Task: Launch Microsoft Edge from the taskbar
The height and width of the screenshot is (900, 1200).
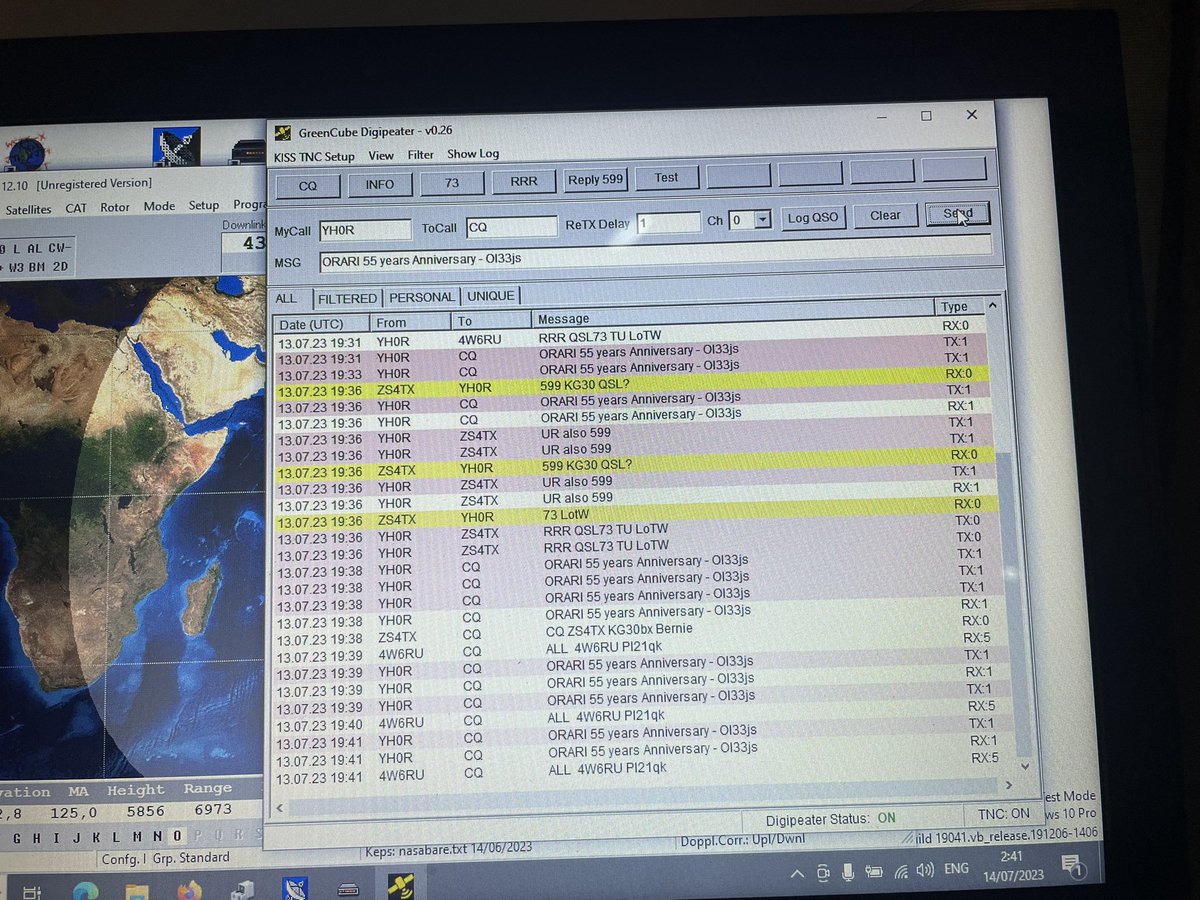Action: pos(84,891)
